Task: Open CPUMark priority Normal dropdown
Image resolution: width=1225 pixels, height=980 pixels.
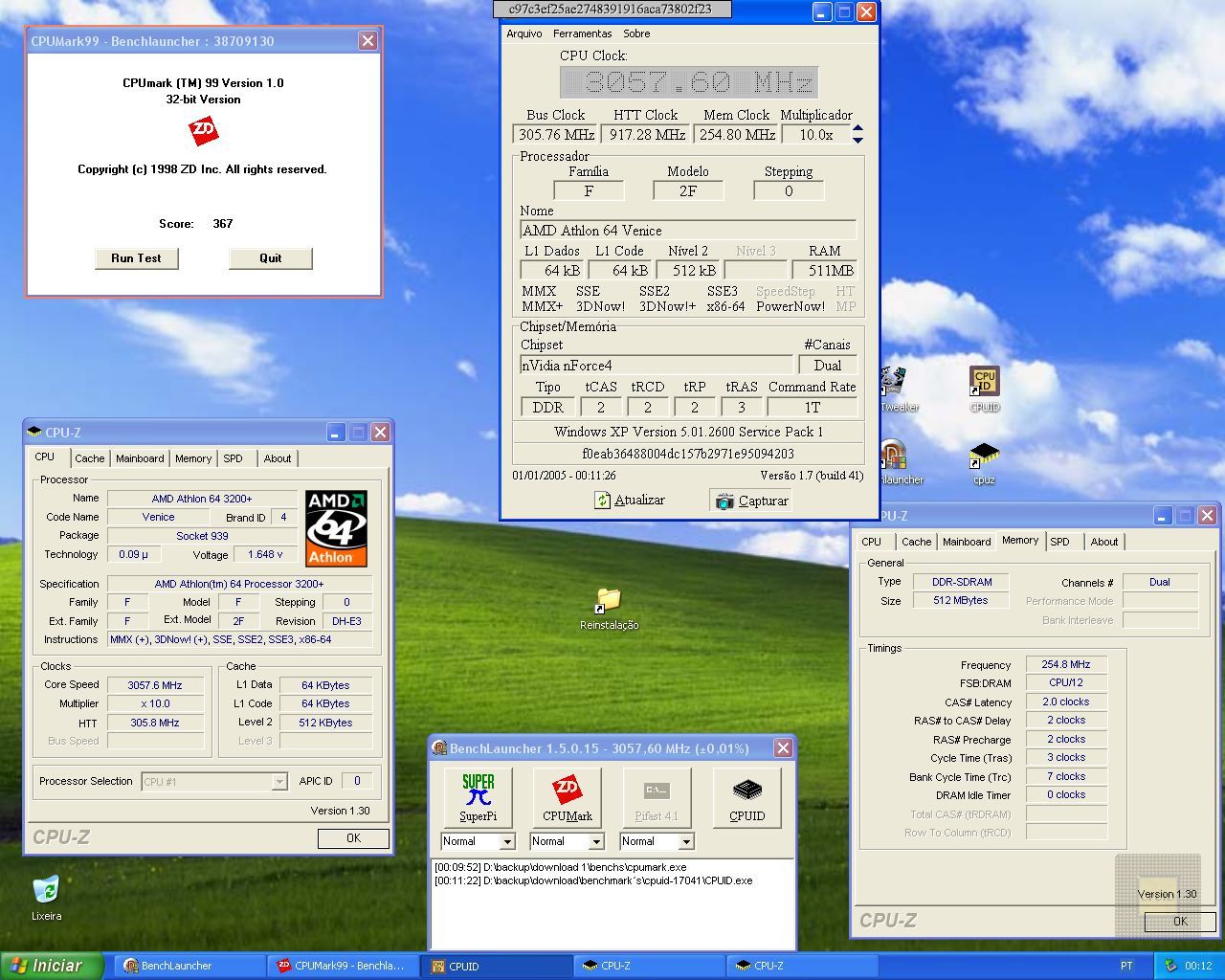Action: (x=596, y=841)
